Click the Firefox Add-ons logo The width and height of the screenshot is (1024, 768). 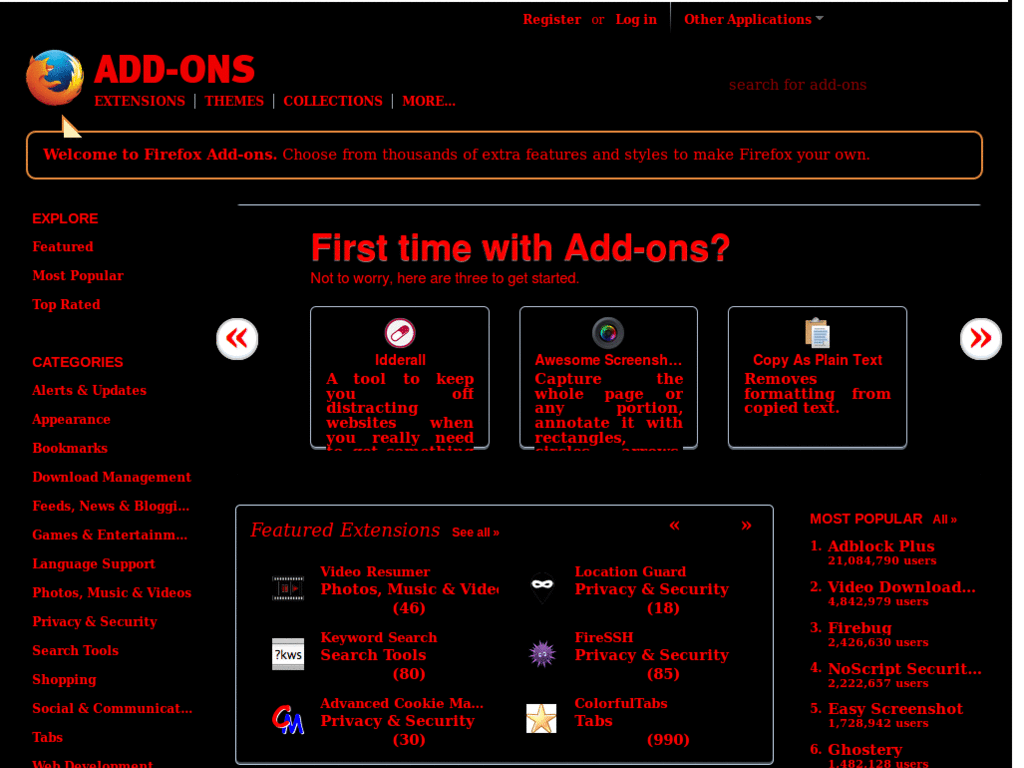(55, 77)
